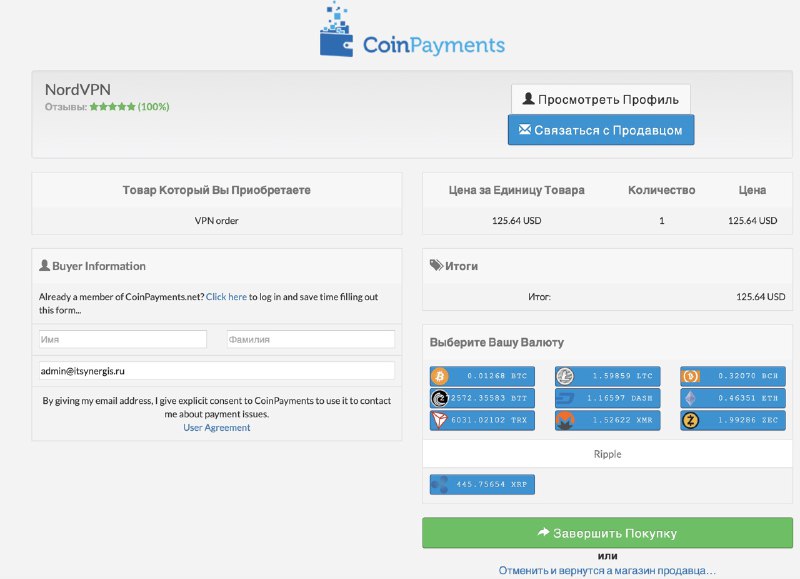Select the Tron TRX coin icon

pos(440,420)
